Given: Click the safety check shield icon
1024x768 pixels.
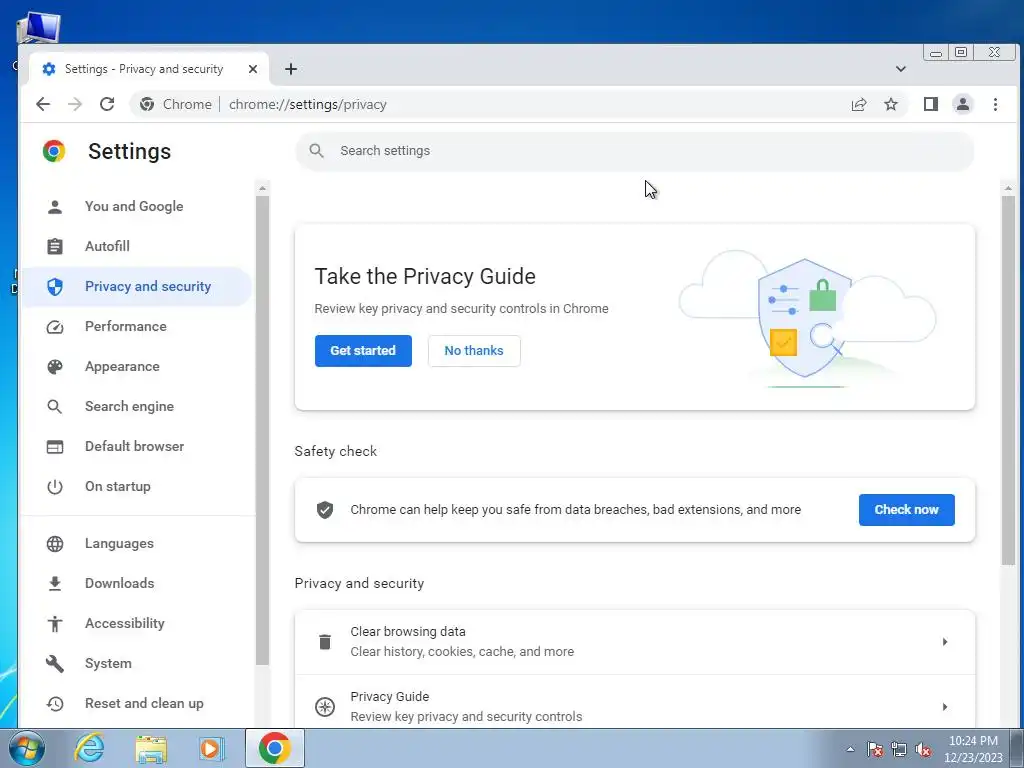Looking at the screenshot, I should (325, 510).
